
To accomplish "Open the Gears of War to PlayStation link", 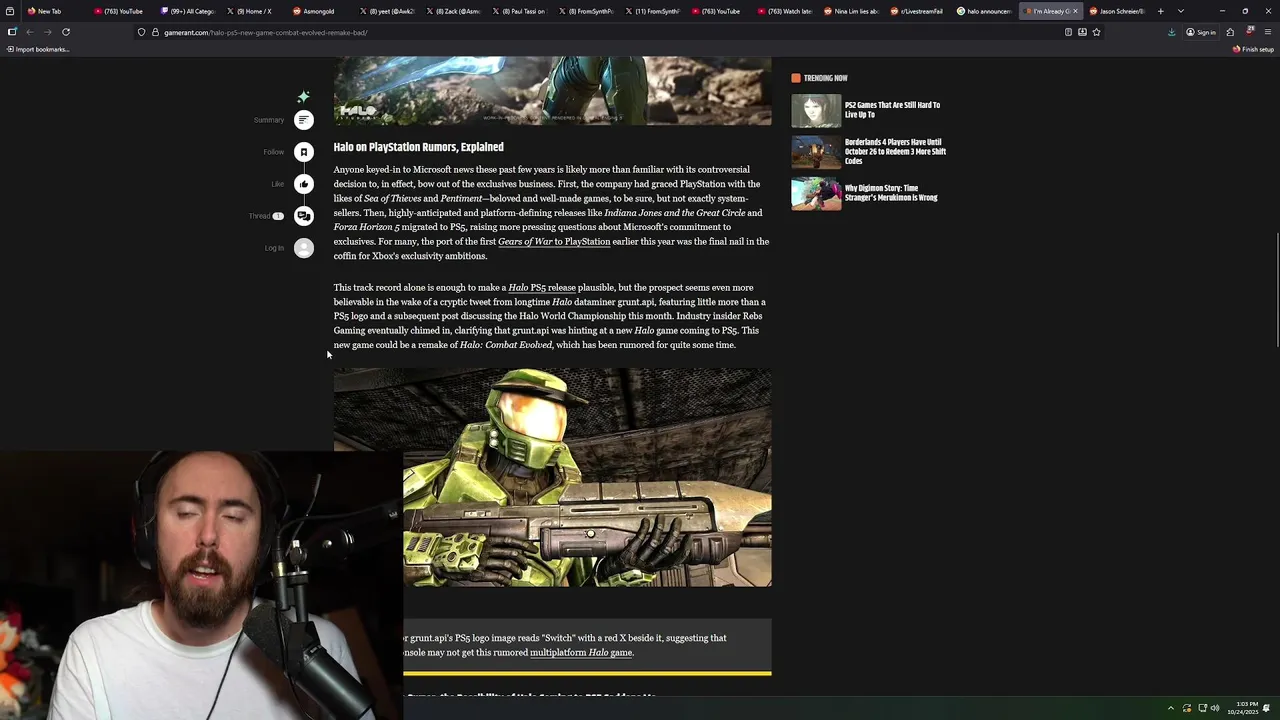I will click(554, 242).
